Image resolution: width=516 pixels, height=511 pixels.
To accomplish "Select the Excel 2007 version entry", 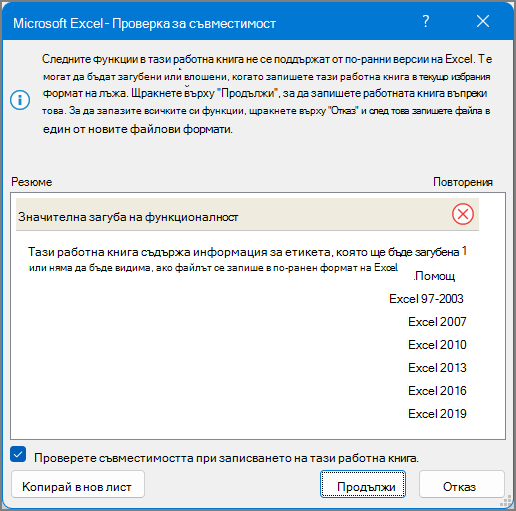I will coord(437,322).
